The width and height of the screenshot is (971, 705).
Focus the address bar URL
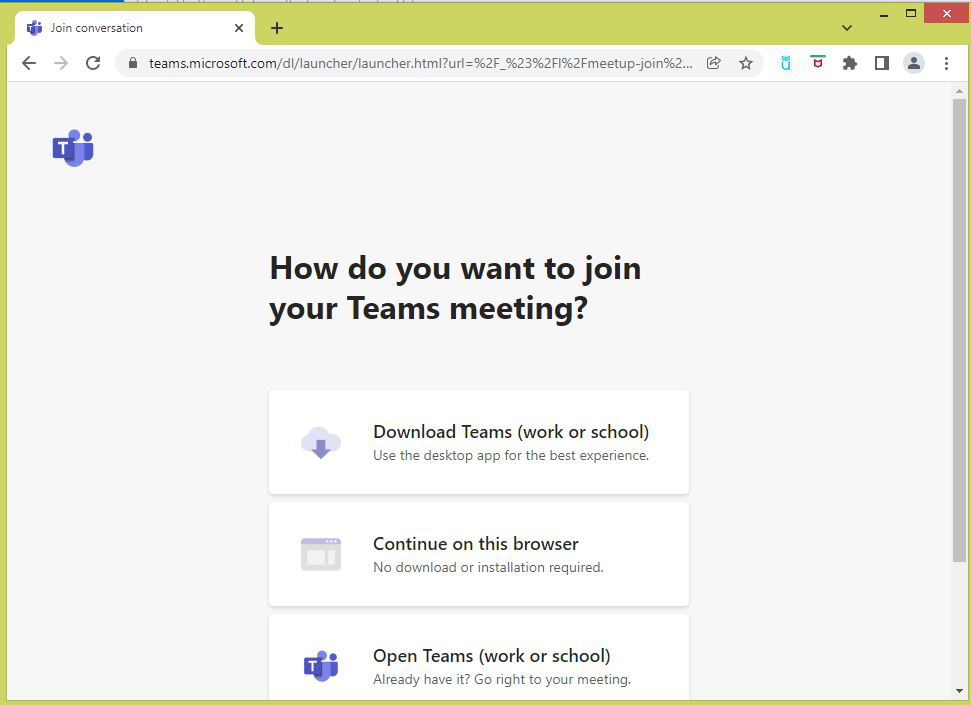420,63
